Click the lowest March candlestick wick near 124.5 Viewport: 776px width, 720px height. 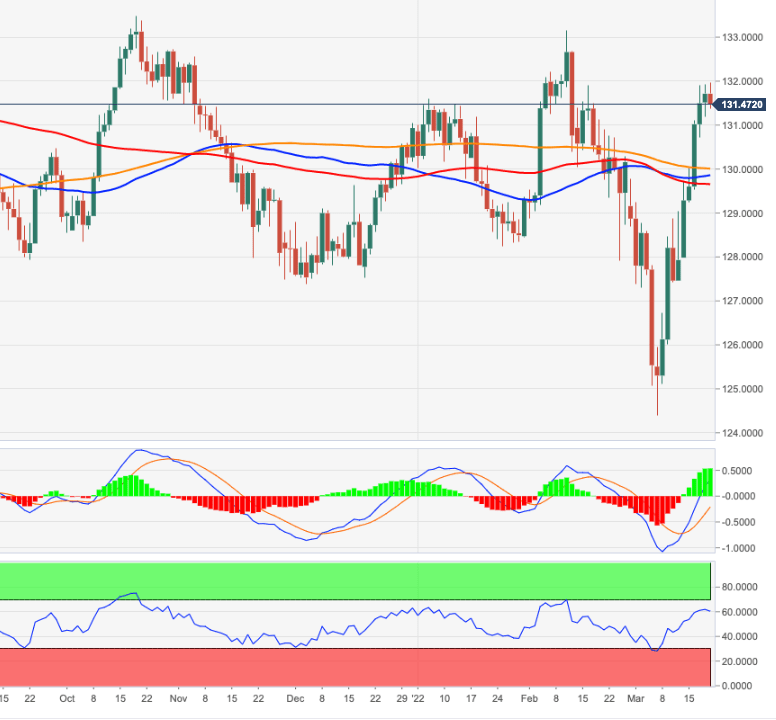point(657,396)
